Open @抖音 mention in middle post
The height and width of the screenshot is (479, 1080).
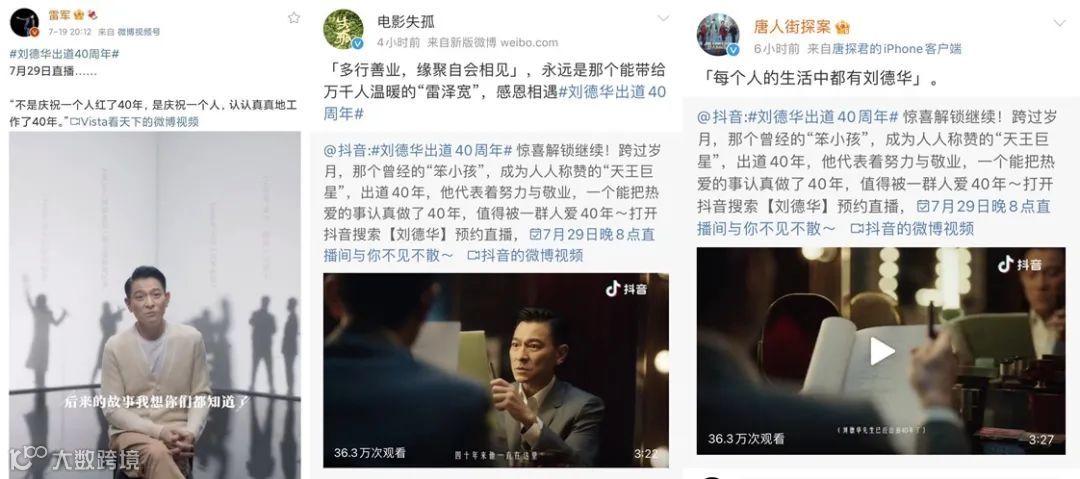[349, 150]
